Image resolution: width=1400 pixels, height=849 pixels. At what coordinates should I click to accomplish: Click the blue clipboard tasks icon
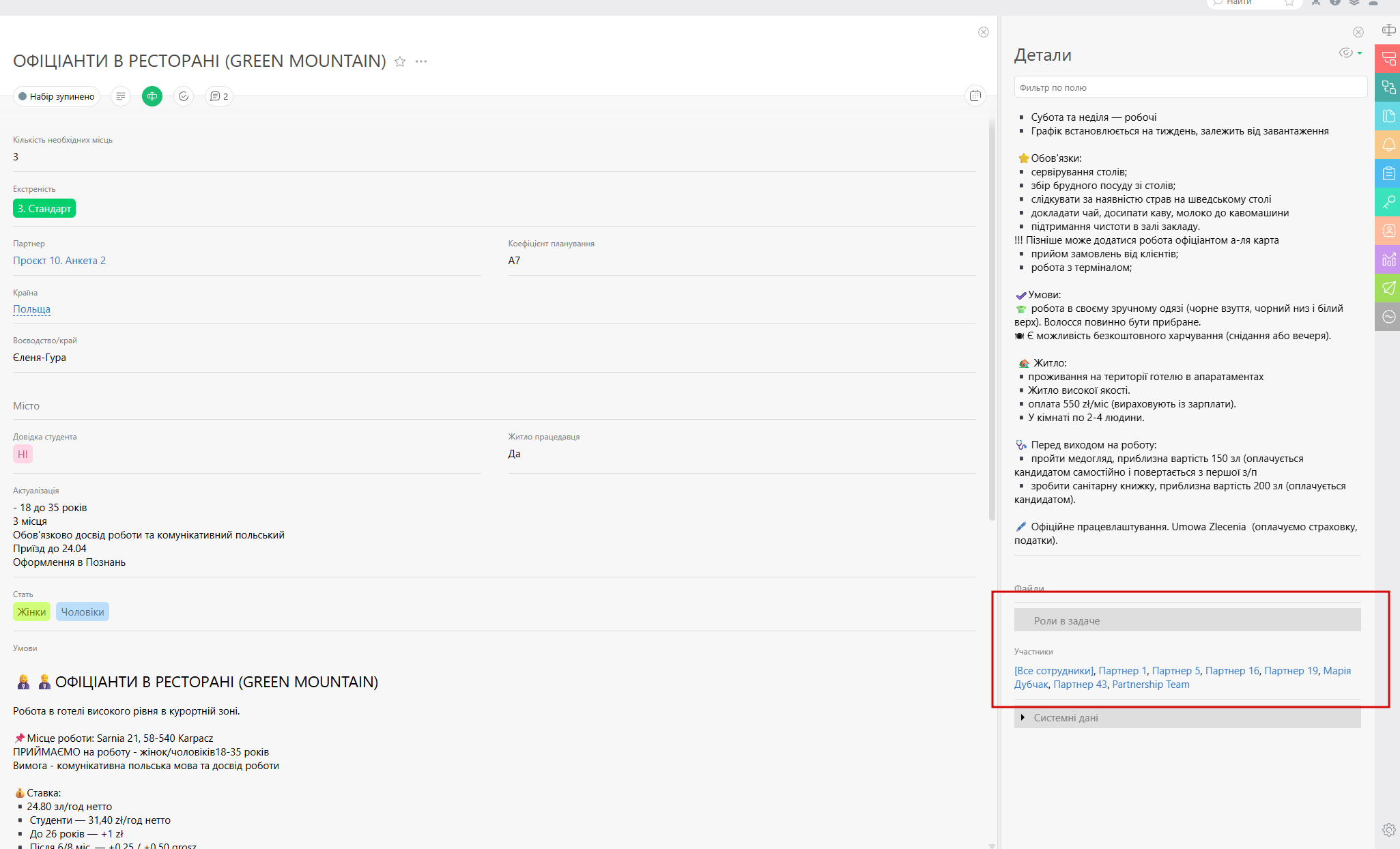[1388, 173]
